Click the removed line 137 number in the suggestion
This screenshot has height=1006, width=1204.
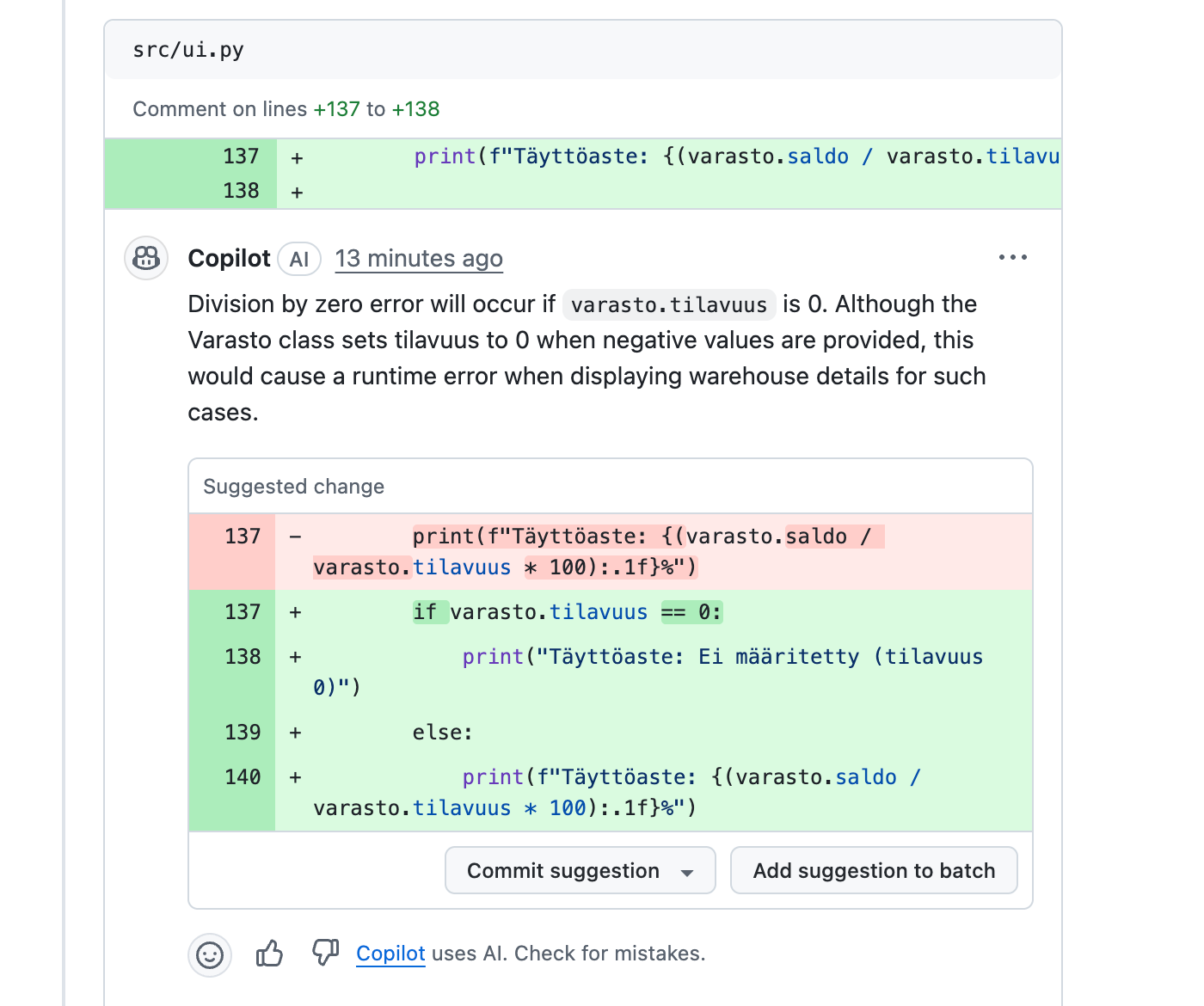tap(243, 537)
